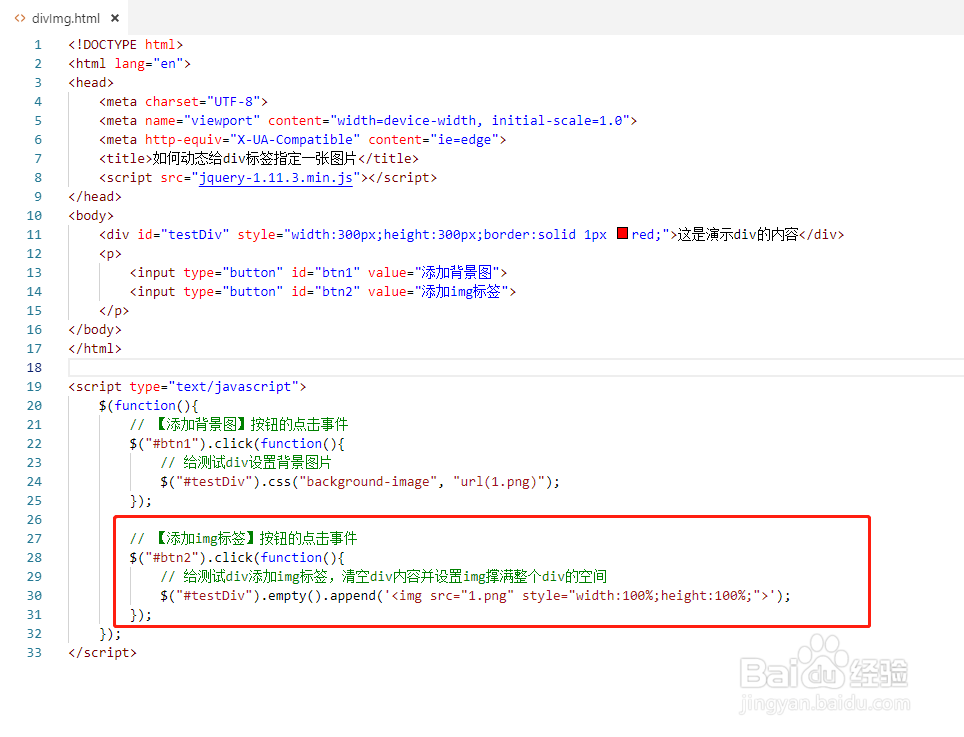964x737 pixels.
Task: Click line number 18 in the gutter
Action: tap(34, 368)
